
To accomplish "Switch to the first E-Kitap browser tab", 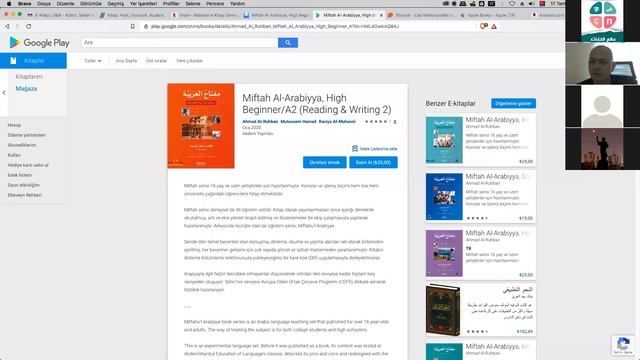I will (61, 15).
